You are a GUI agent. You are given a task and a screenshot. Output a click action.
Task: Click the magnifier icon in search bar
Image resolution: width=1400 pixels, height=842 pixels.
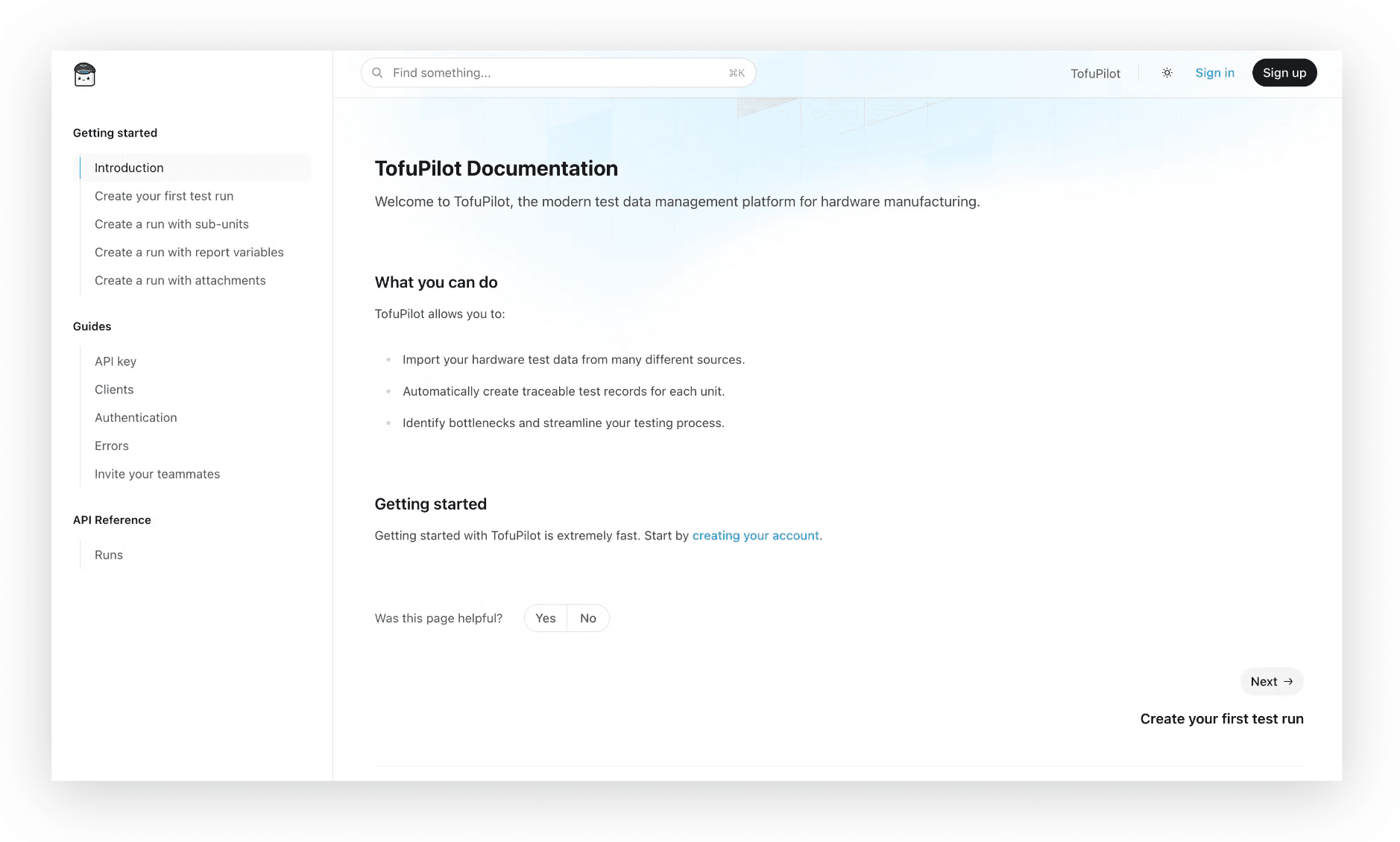coord(378,72)
